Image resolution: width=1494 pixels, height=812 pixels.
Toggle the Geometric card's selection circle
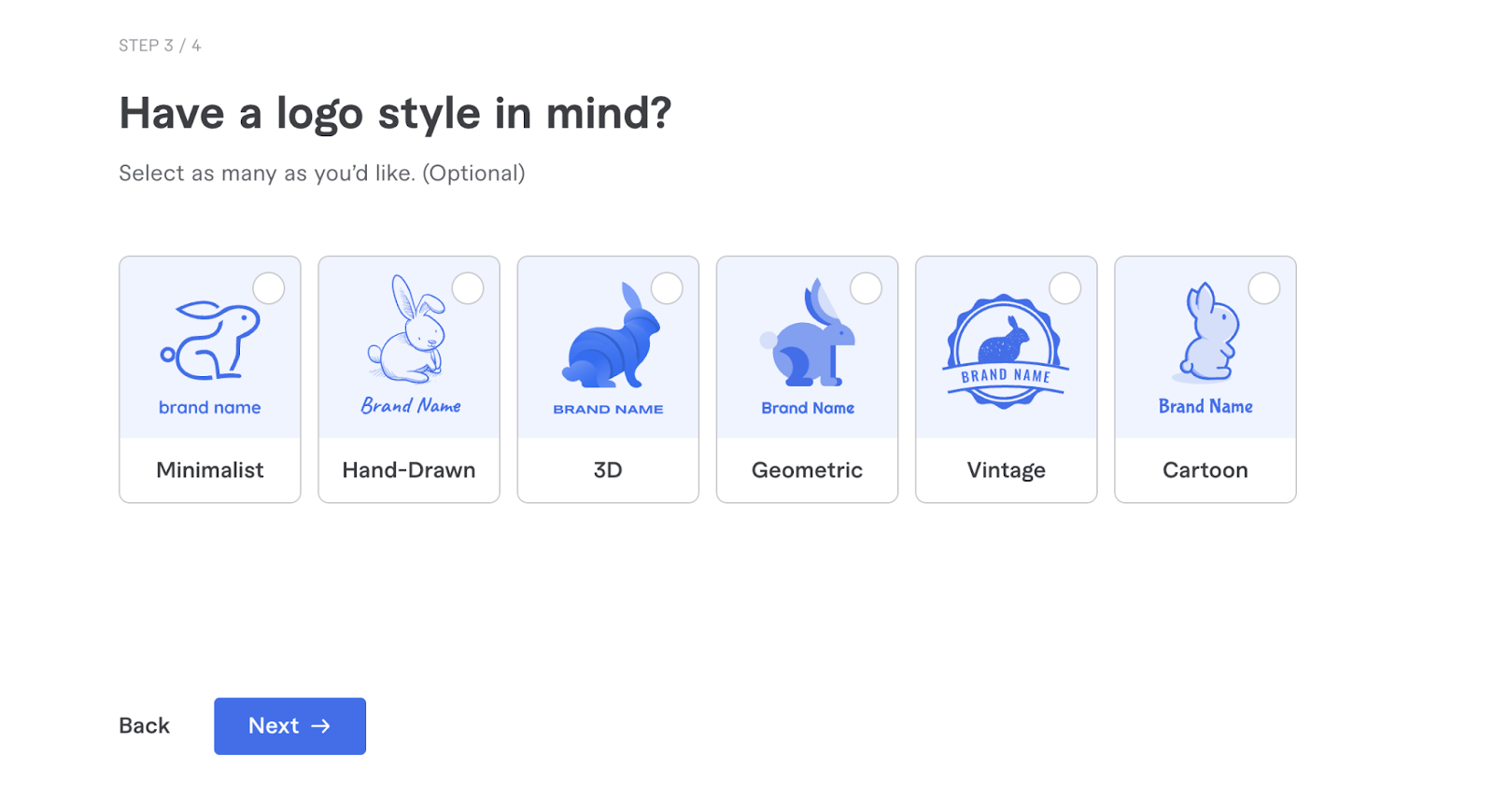point(867,288)
